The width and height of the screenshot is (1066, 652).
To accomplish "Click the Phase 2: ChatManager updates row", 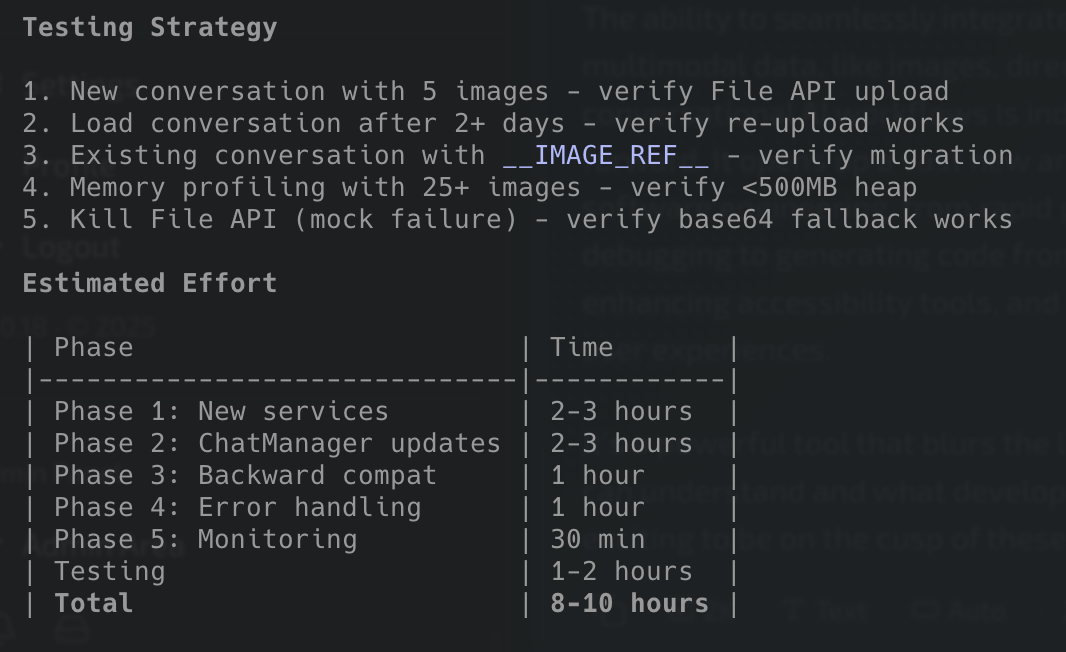I will tap(277, 443).
